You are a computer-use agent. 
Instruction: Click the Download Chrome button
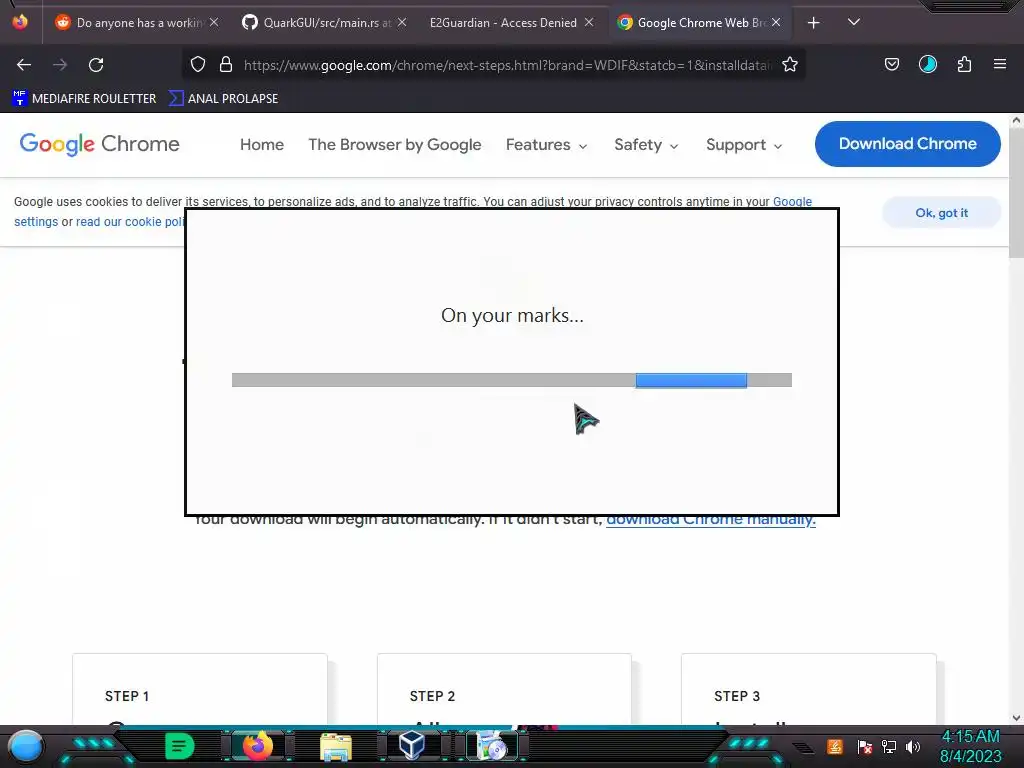coord(907,144)
